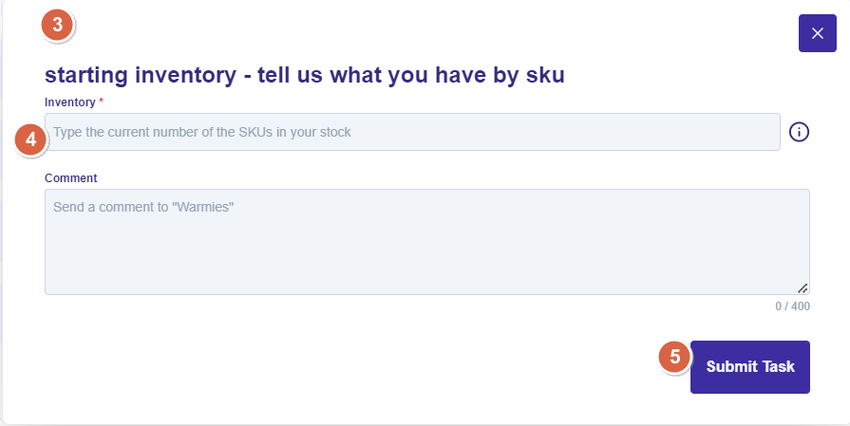The width and height of the screenshot is (850, 426).
Task: Click the "Warmies" name in comment placeholder
Action: 205,207
